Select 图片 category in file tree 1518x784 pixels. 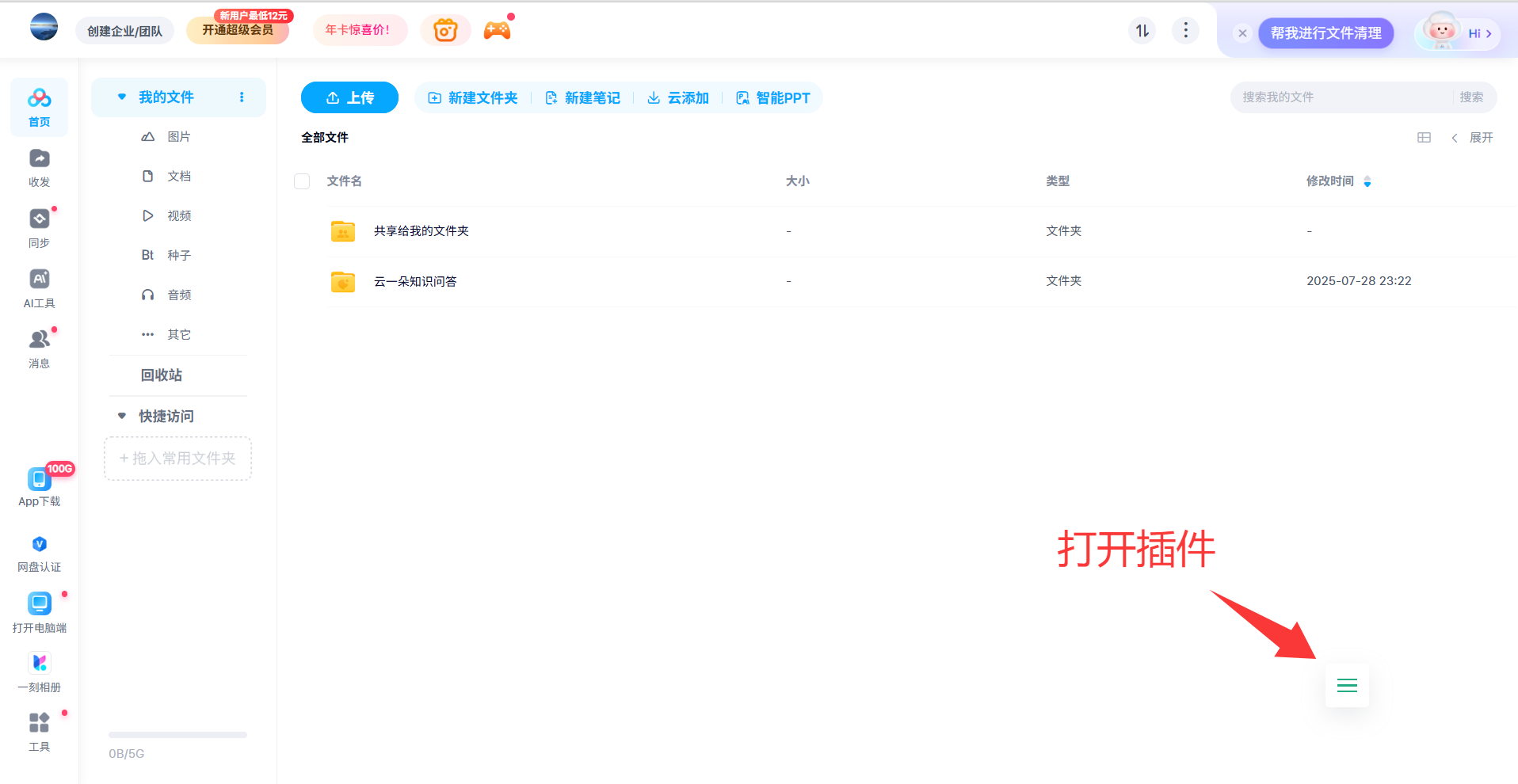click(178, 137)
